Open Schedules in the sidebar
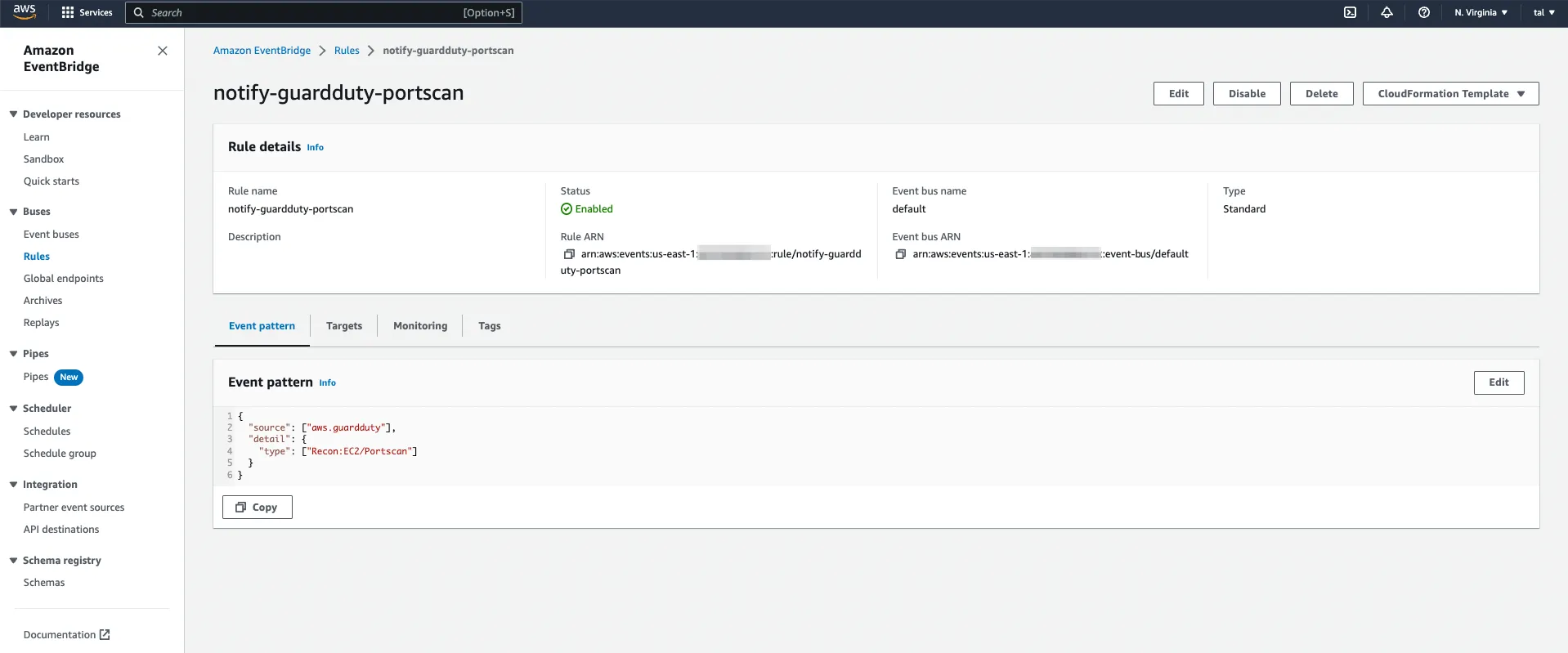1568x653 pixels. click(47, 432)
